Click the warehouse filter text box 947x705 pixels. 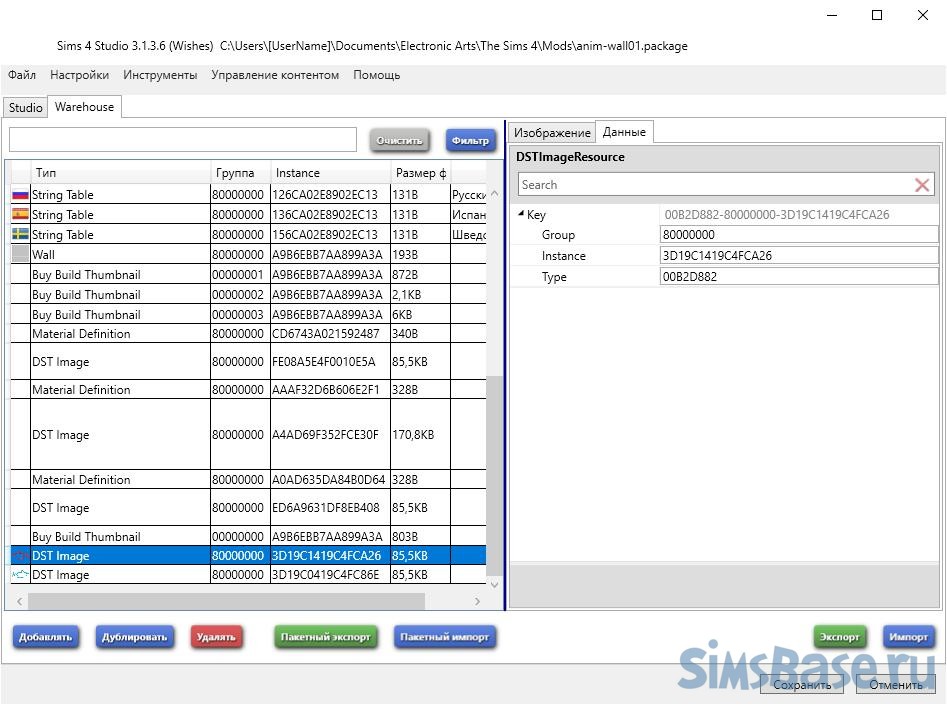coord(183,140)
